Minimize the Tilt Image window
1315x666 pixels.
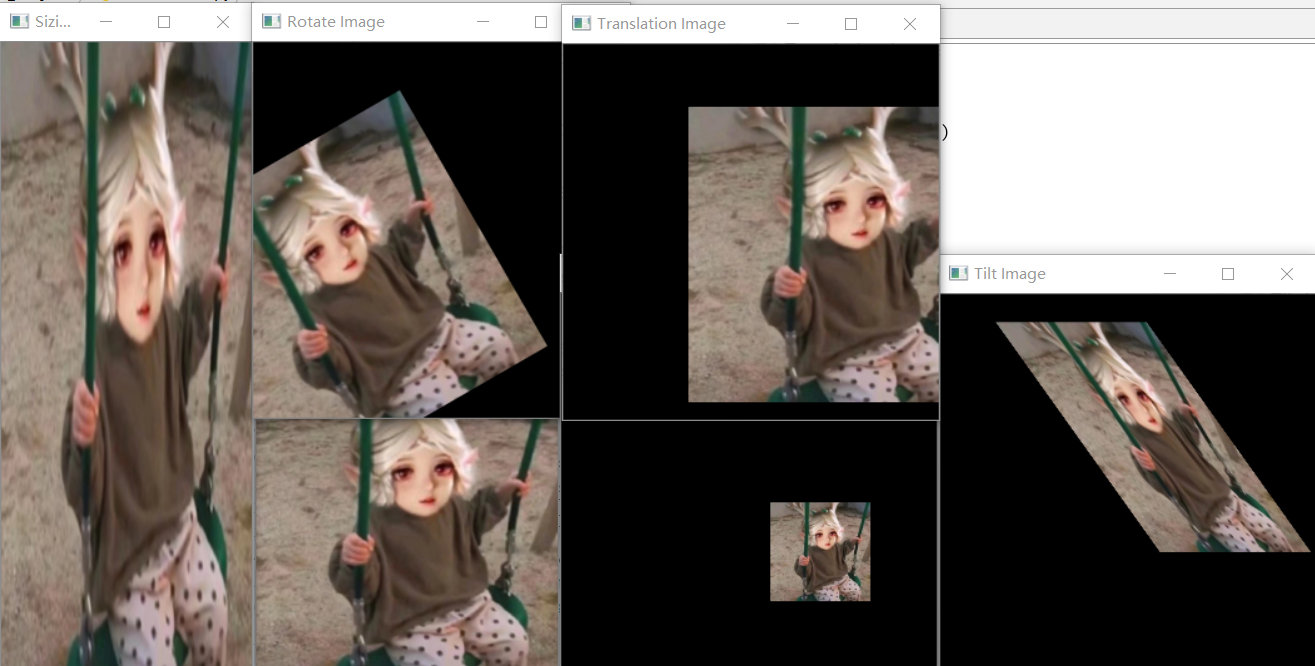[x=1170, y=274]
